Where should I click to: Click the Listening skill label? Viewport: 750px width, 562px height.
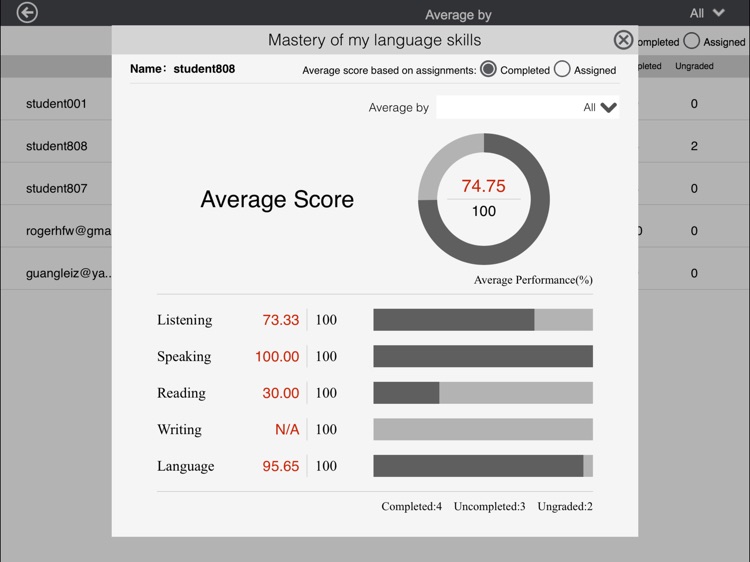[x=185, y=320]
